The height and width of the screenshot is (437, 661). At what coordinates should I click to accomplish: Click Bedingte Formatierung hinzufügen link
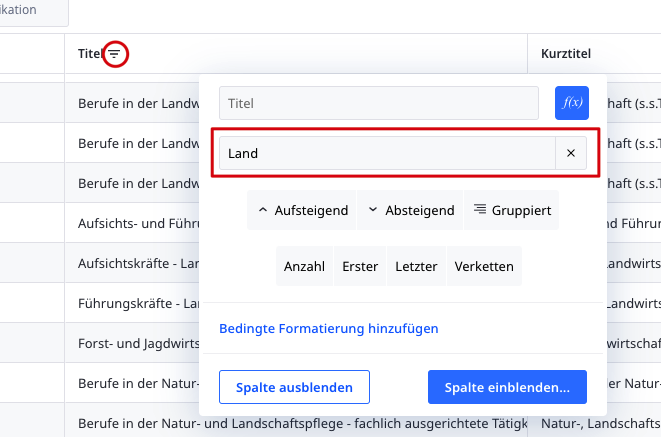[328, 328]
